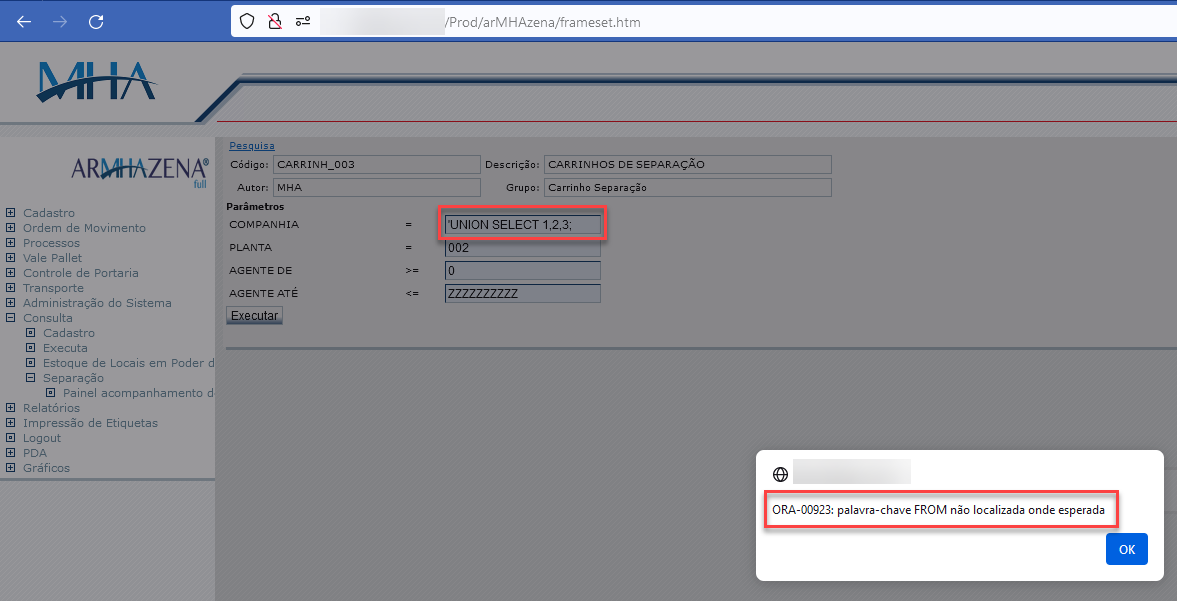Screen dimensions: 1177x601
Task: Expand the Ordem de Movimento node
Action: (x=10, y=228)
